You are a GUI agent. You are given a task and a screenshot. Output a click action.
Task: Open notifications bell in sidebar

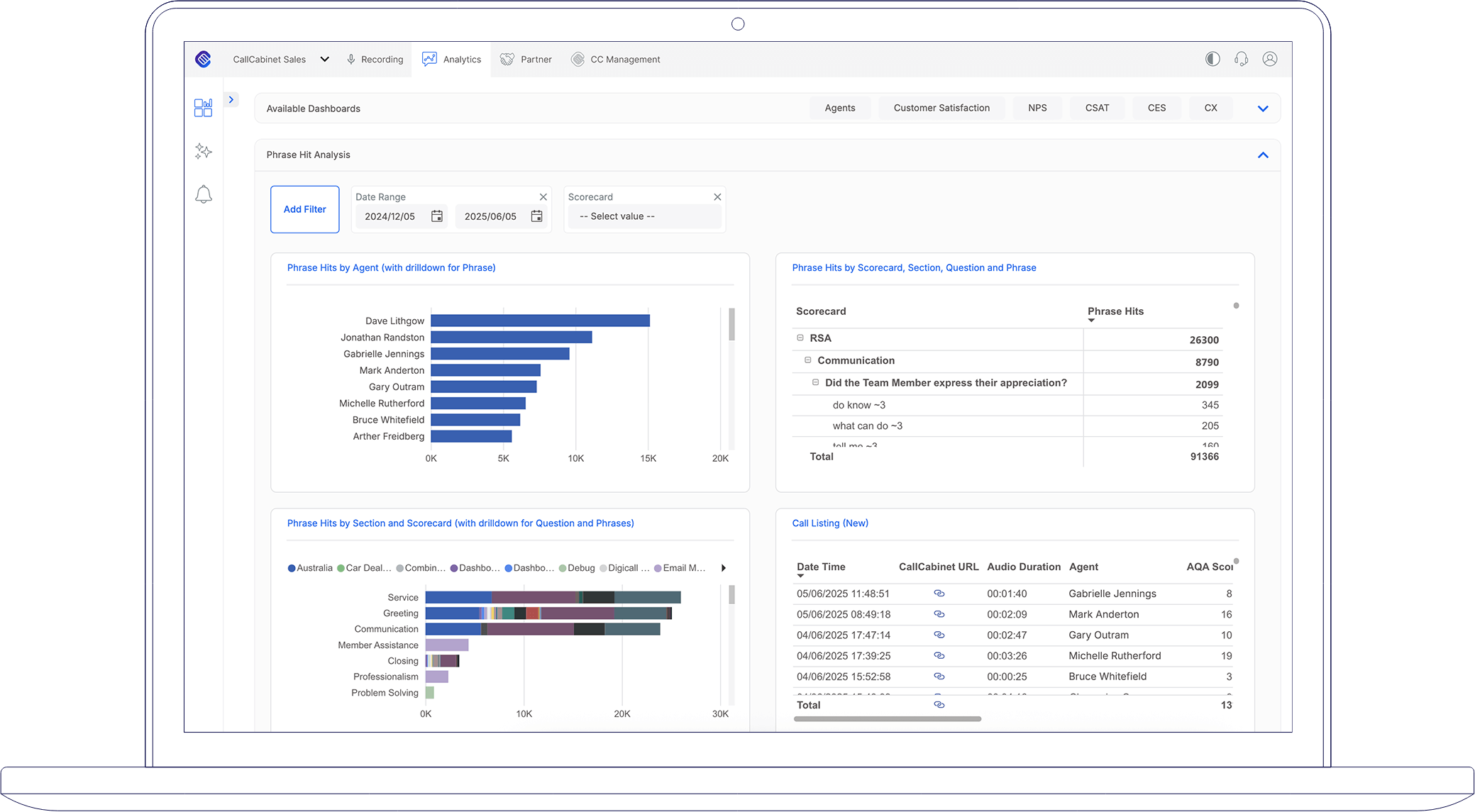pos(203,194)
